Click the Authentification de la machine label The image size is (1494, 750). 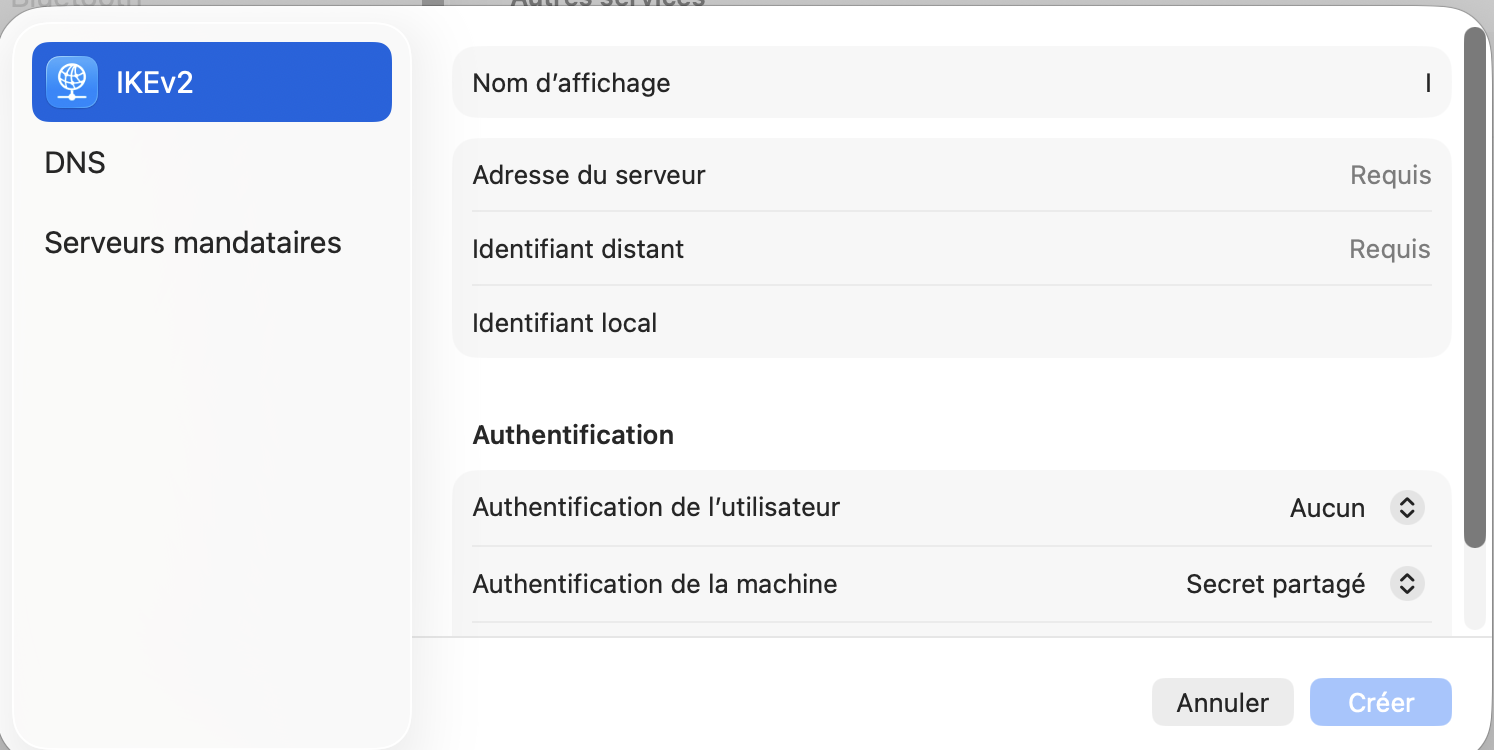point(655,583)
